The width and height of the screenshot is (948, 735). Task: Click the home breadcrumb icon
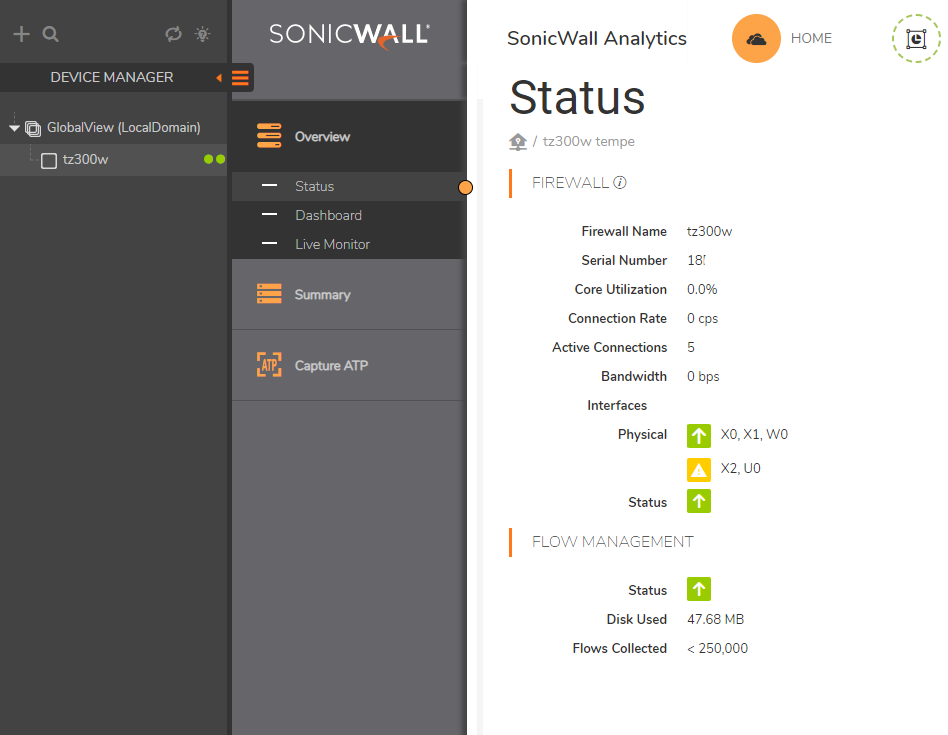coord(518,142)
